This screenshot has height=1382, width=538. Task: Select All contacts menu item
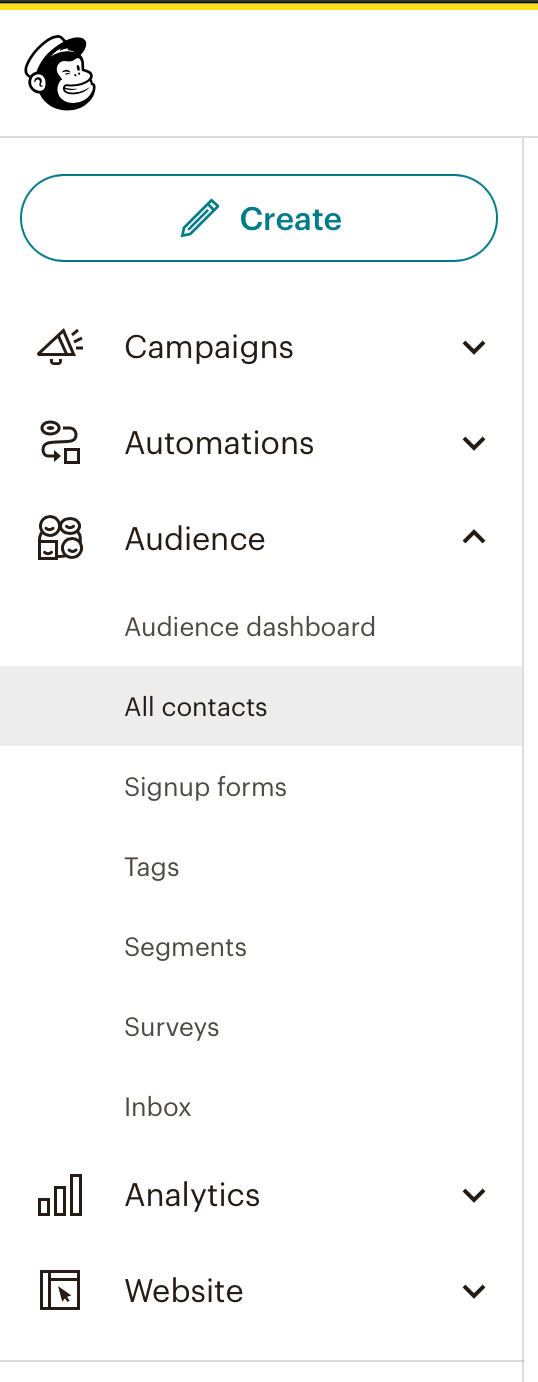(x=261, y=706)
